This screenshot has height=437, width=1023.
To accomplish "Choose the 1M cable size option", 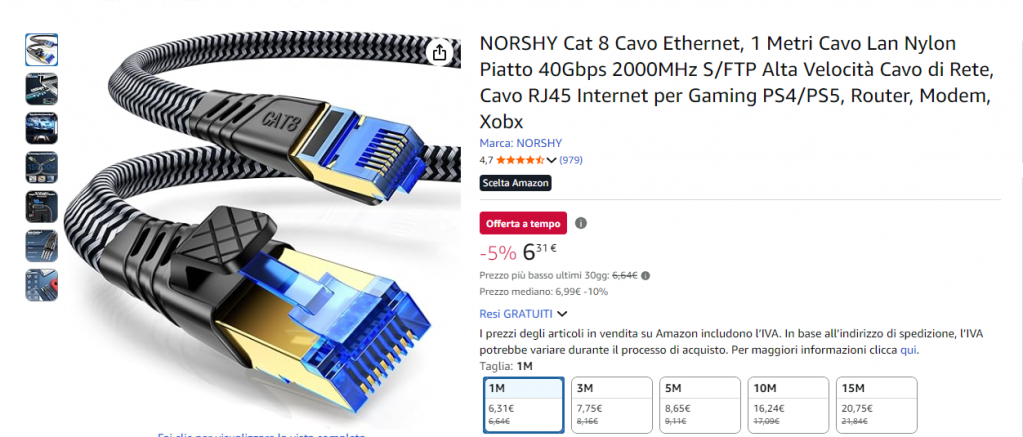I will 522,403.
